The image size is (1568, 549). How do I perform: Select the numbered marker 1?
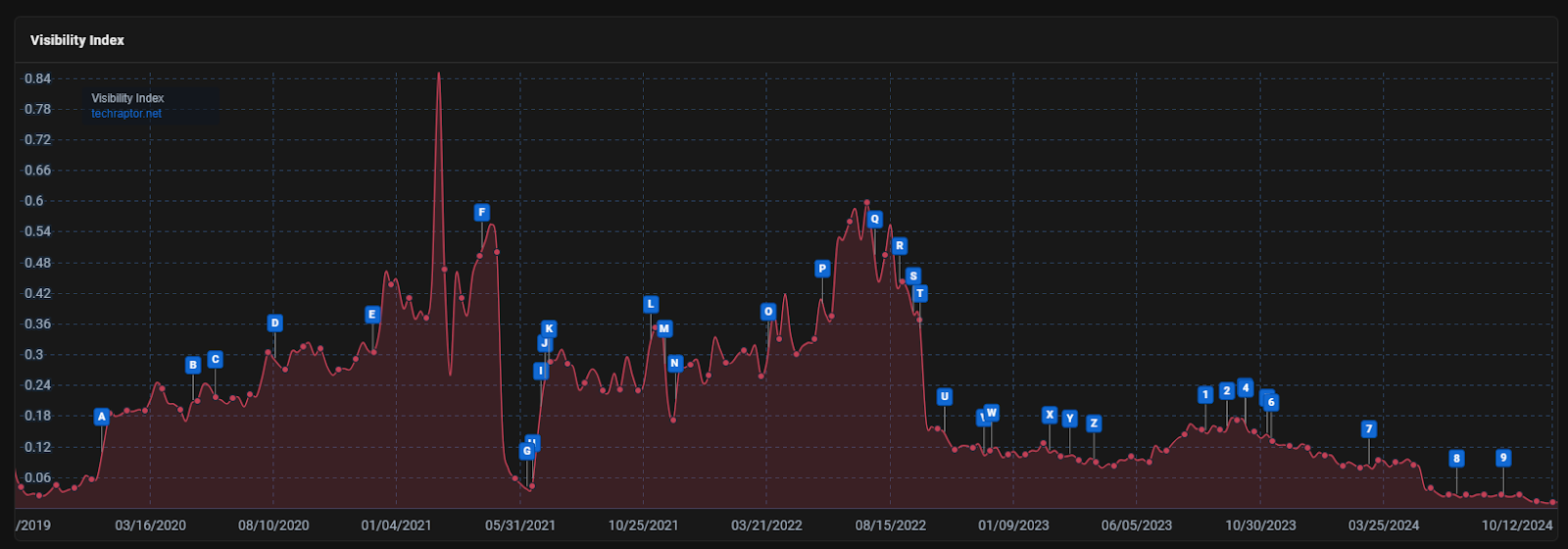pyautogui.click(x=1205, y=395)
